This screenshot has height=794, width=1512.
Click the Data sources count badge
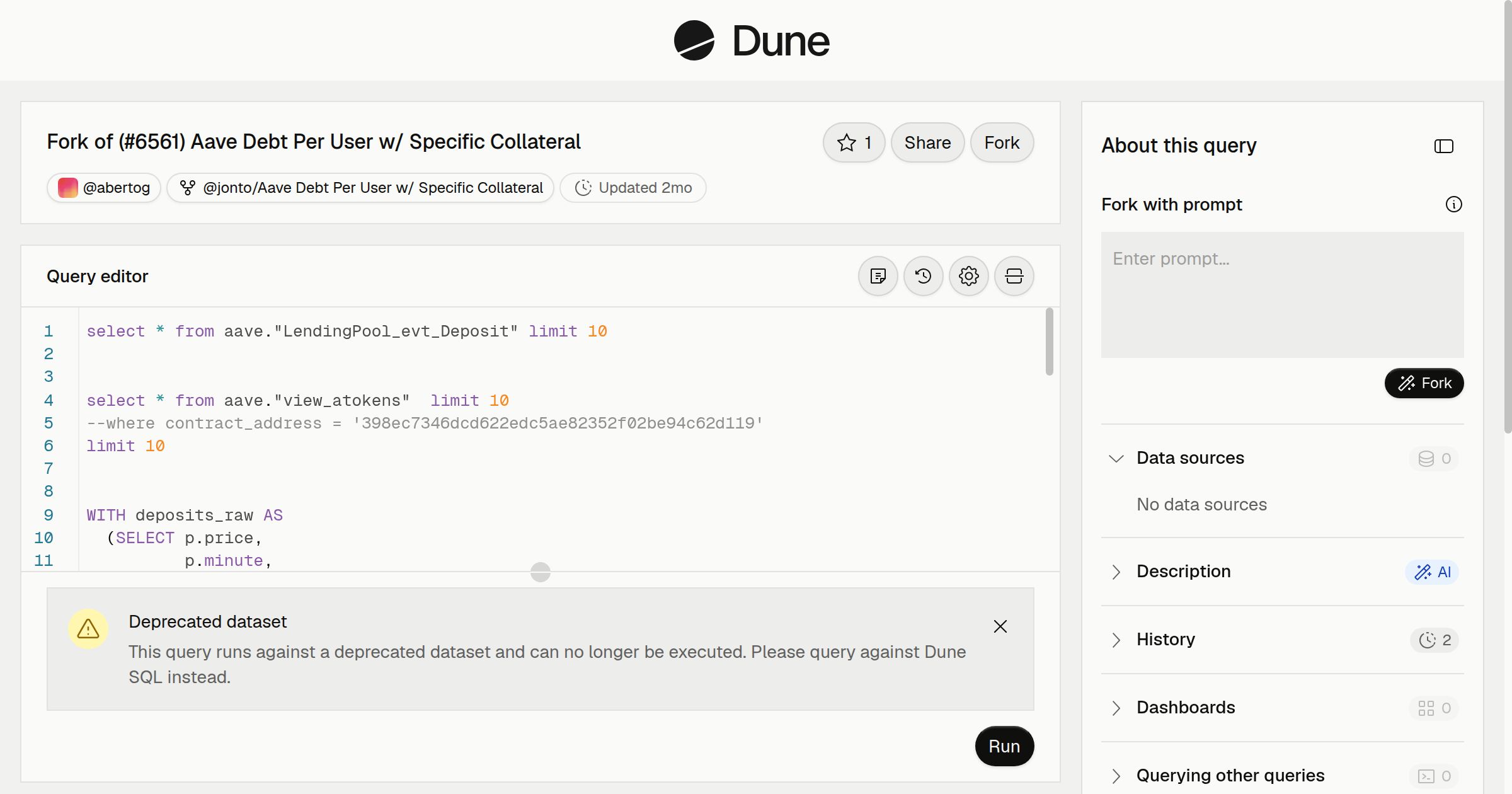click(x=1434, y=459)
